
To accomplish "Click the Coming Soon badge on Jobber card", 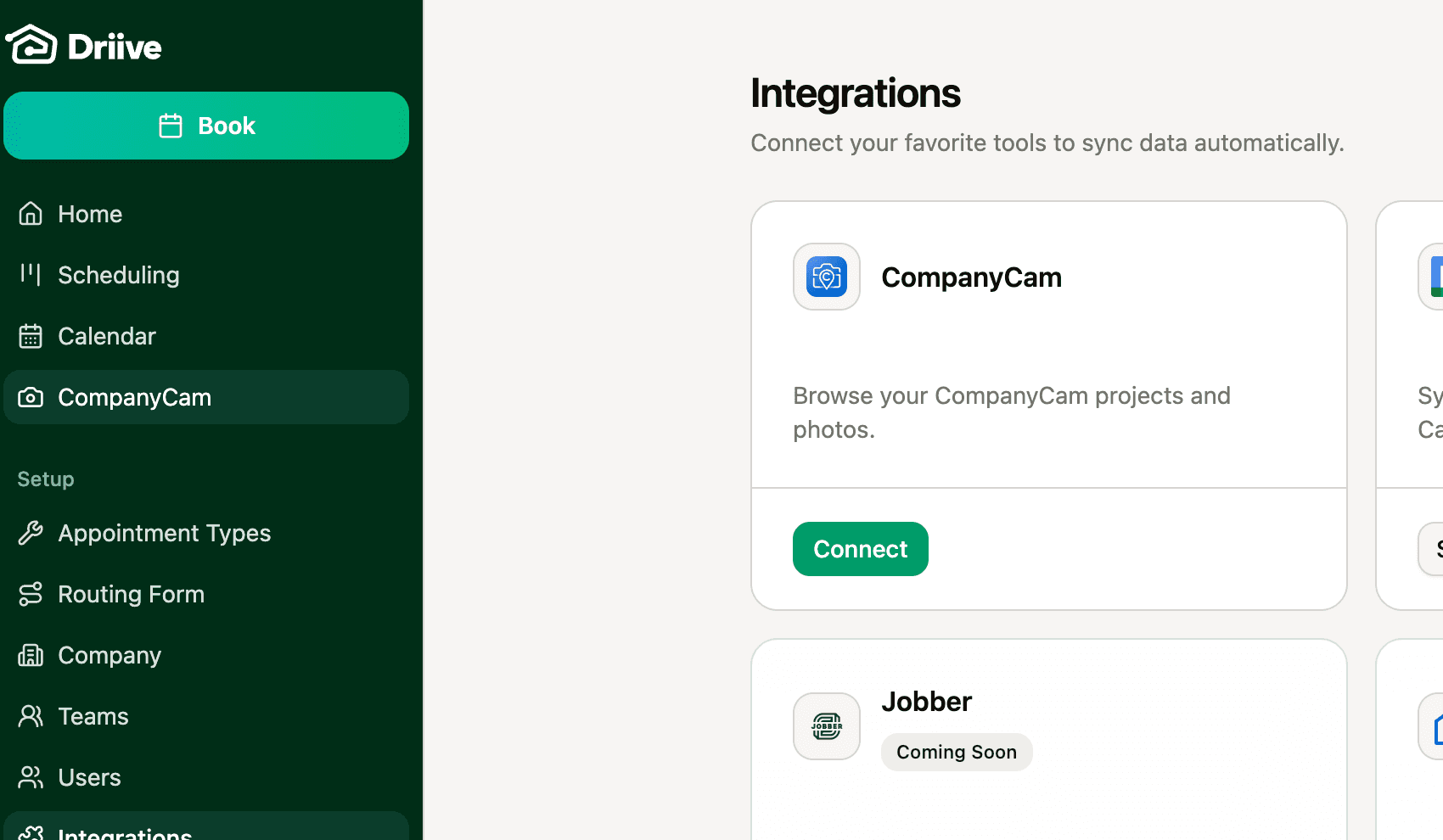I will click(x=957, y=752).
